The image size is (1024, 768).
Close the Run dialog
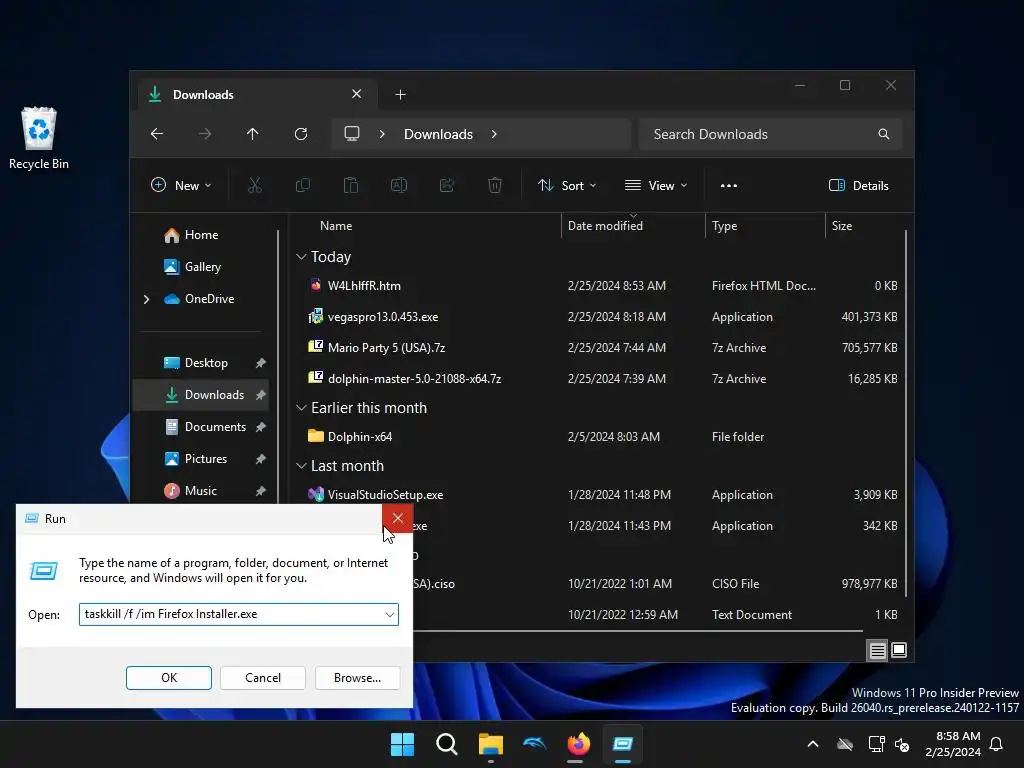[398, 519]
